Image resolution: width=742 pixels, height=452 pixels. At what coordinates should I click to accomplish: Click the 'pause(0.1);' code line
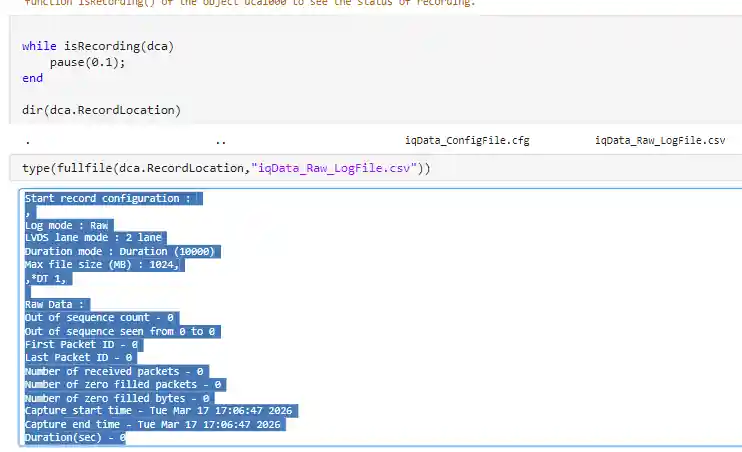88,62
